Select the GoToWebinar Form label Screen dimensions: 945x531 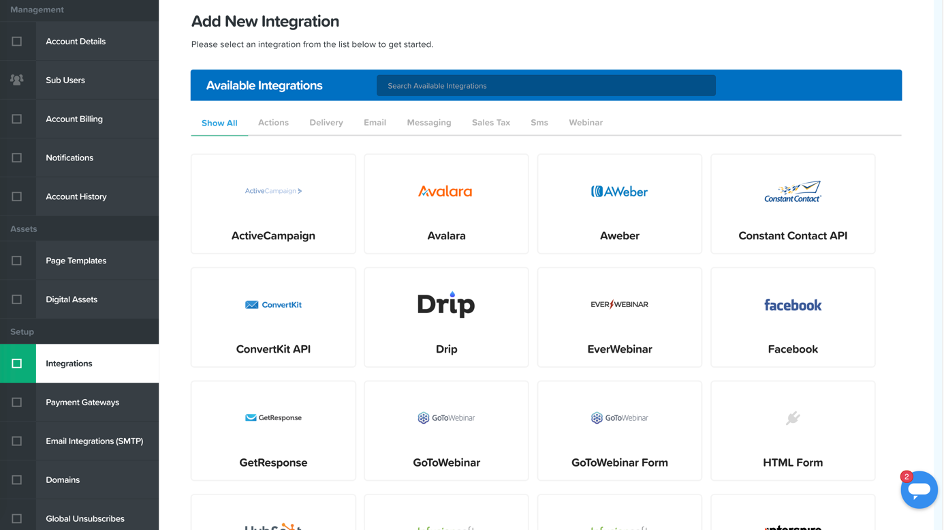pyautogui.click(x=620, y=463)
